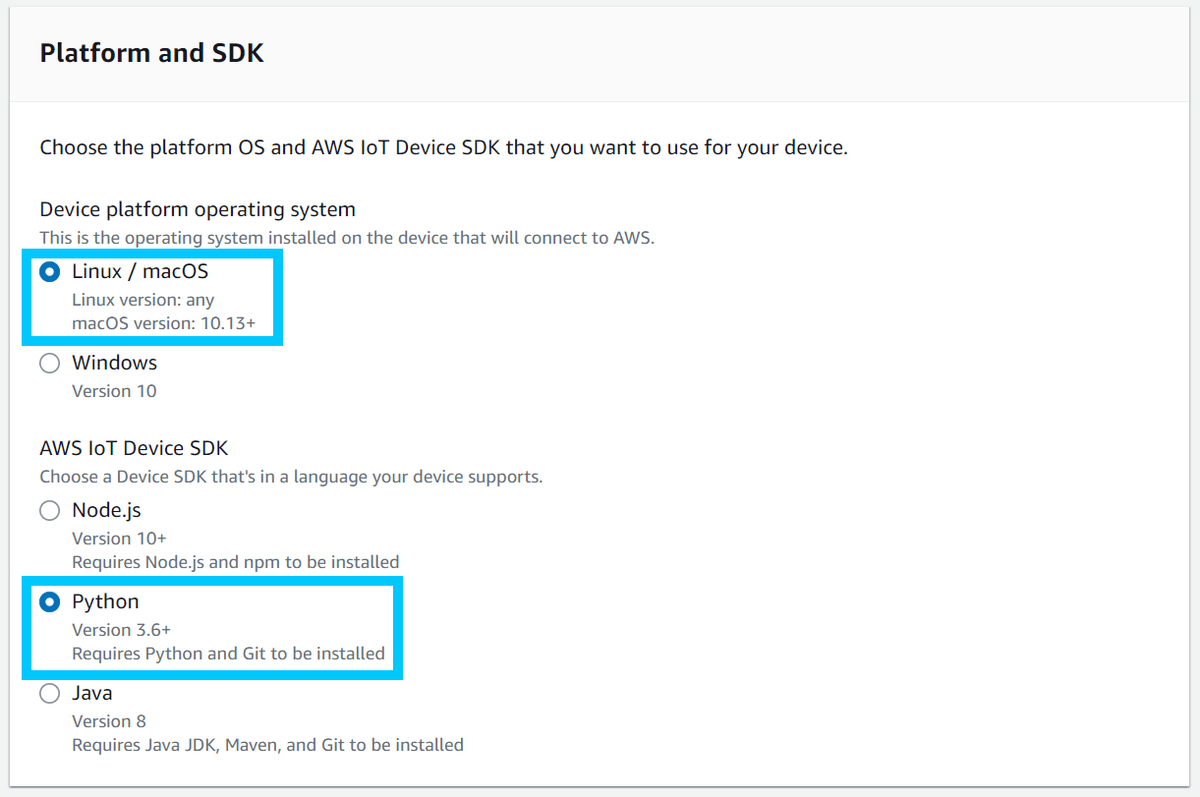This screenshot has height=797, width=1200.
Task: Select the Windows operating system option
Action: coord(49,363)
